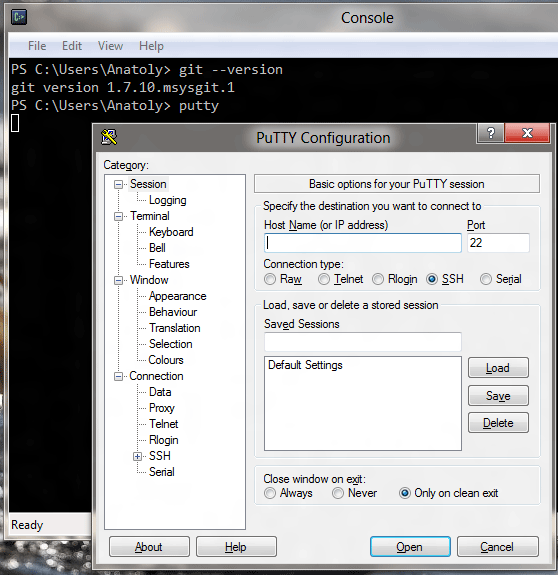Click the Load session button
Image resolution: width=558 pixels, height=575 pixels.
[x=498, y=368]
